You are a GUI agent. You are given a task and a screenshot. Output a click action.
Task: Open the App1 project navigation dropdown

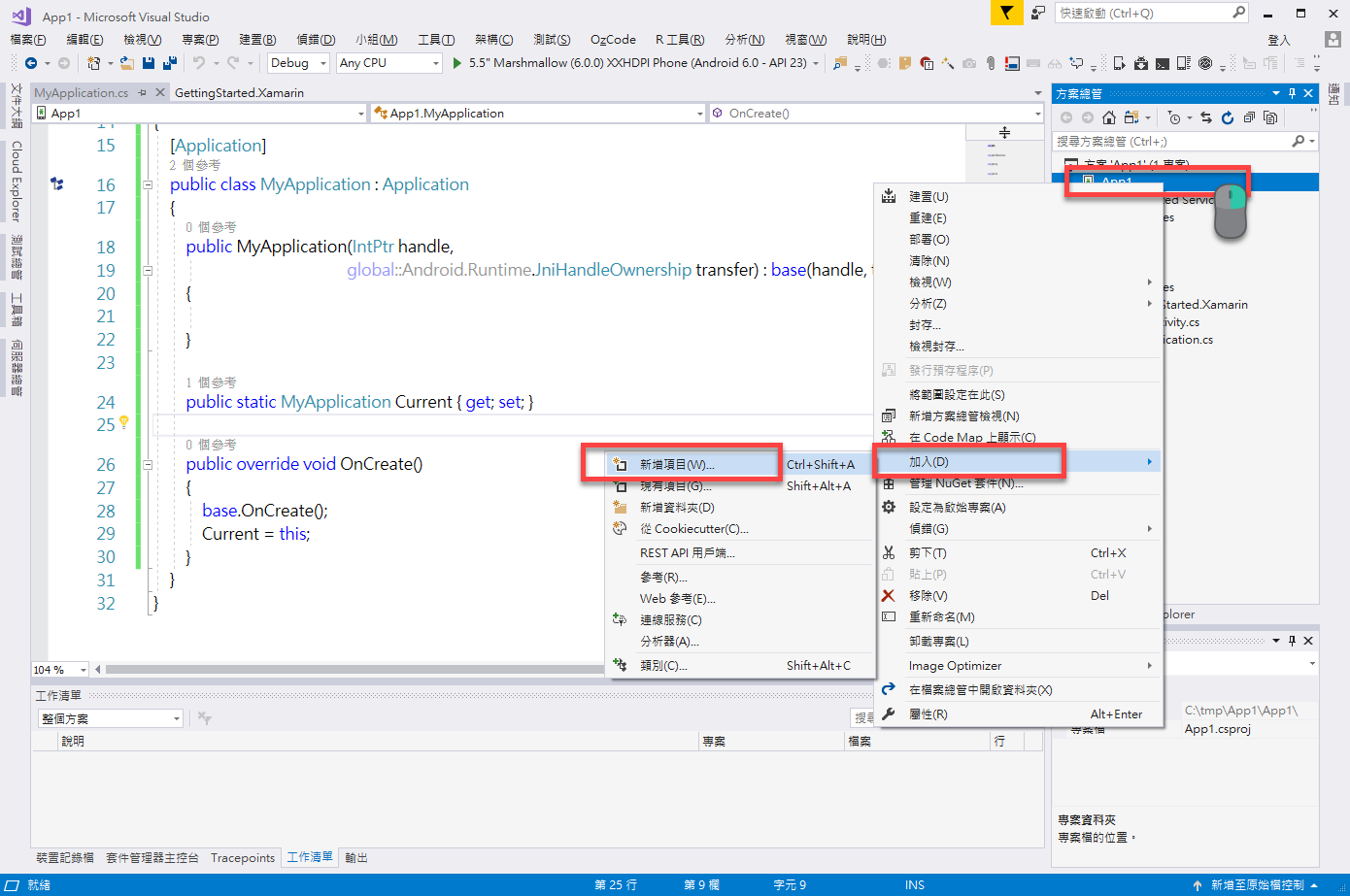pyautogui.click(x=200, y=114)
